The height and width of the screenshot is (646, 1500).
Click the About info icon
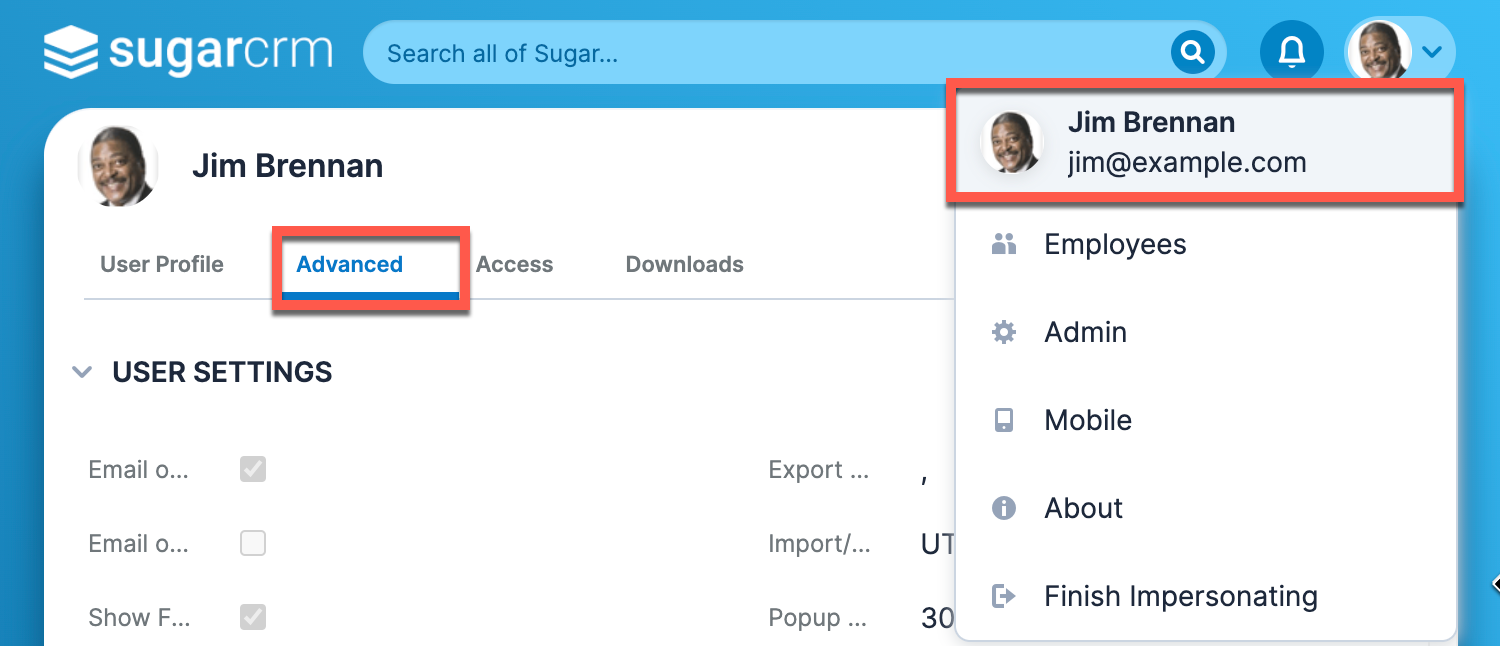[x=1003, y=508]
